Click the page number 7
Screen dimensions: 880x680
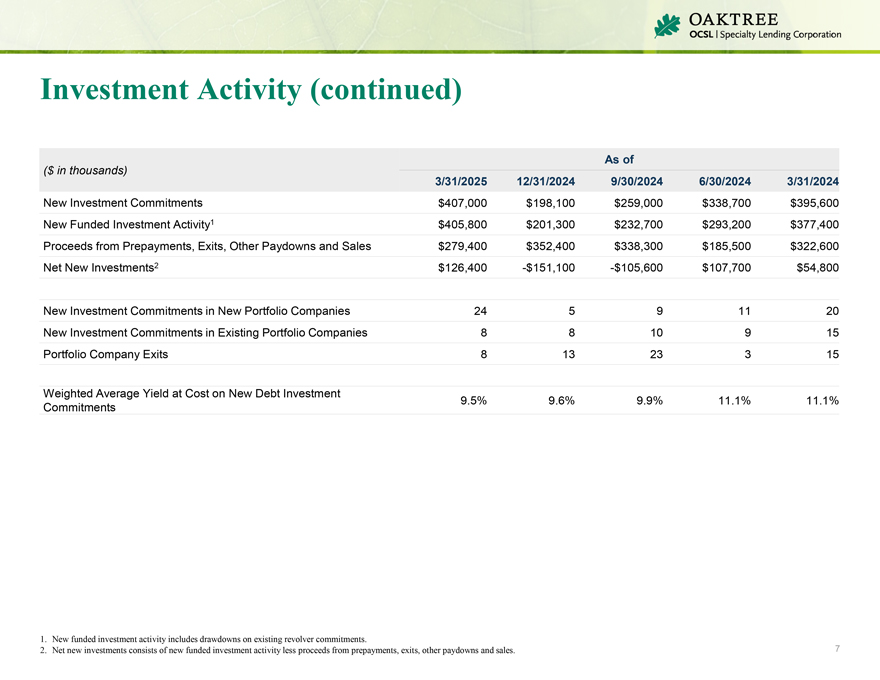tap(836, 650)
